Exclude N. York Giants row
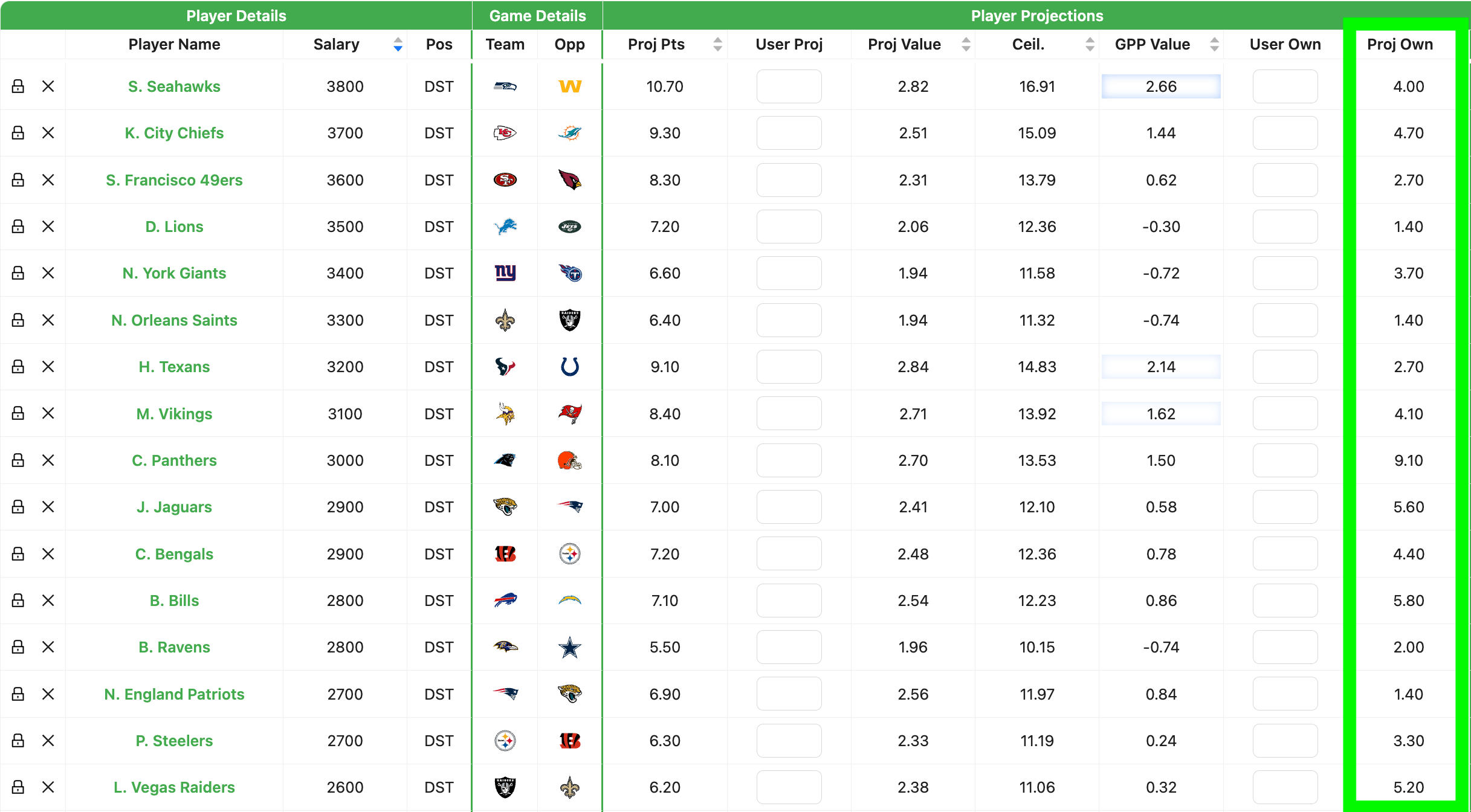1471x812 pixels. point(48,273)
